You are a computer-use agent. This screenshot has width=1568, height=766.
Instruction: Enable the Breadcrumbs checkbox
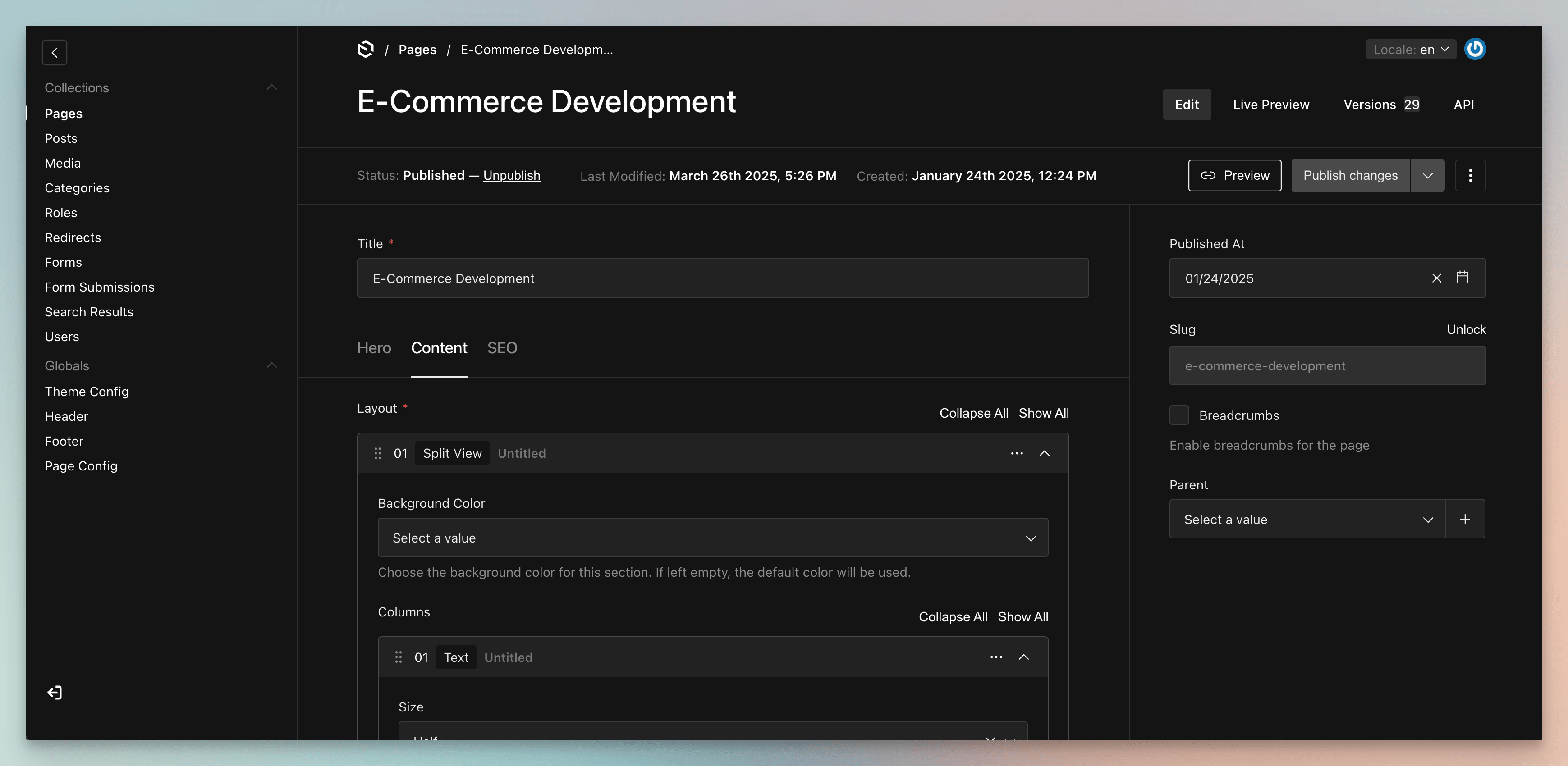[x=1179, y=415]
